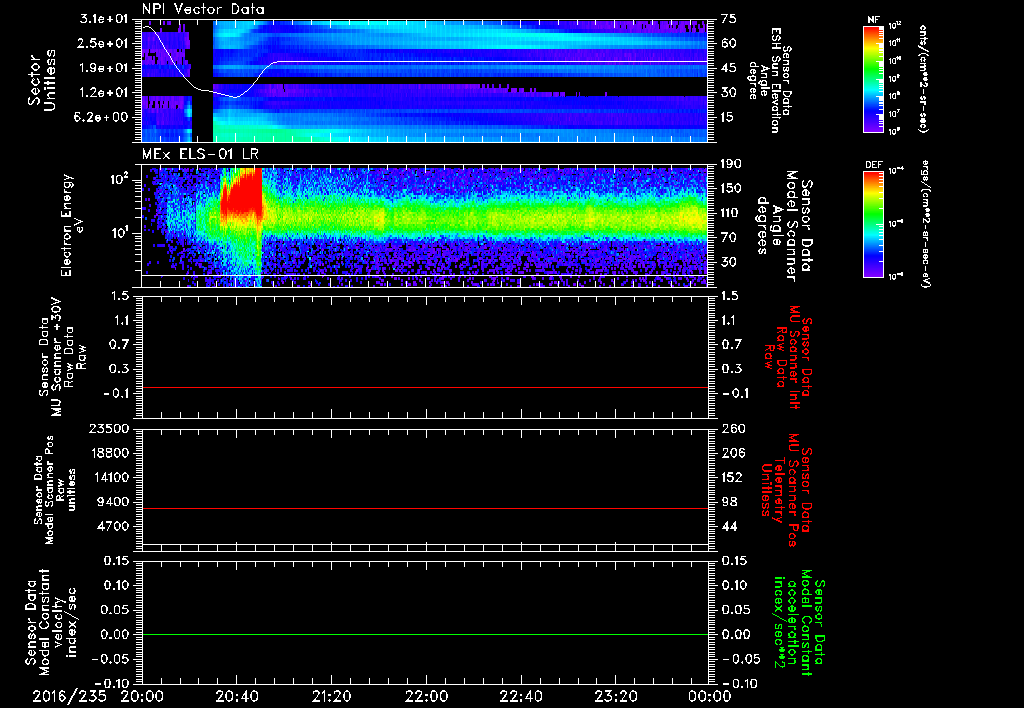1024x708 pixels.
Task: Click the 1.9e+01 sector tick label
Action: (x=104, y=68)
